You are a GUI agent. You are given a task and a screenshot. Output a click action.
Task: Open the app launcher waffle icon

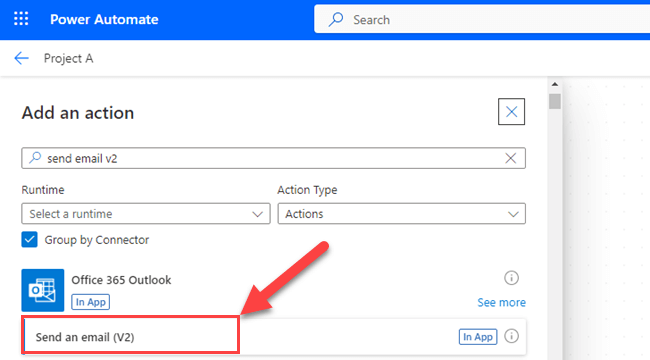tap(21, 19)
